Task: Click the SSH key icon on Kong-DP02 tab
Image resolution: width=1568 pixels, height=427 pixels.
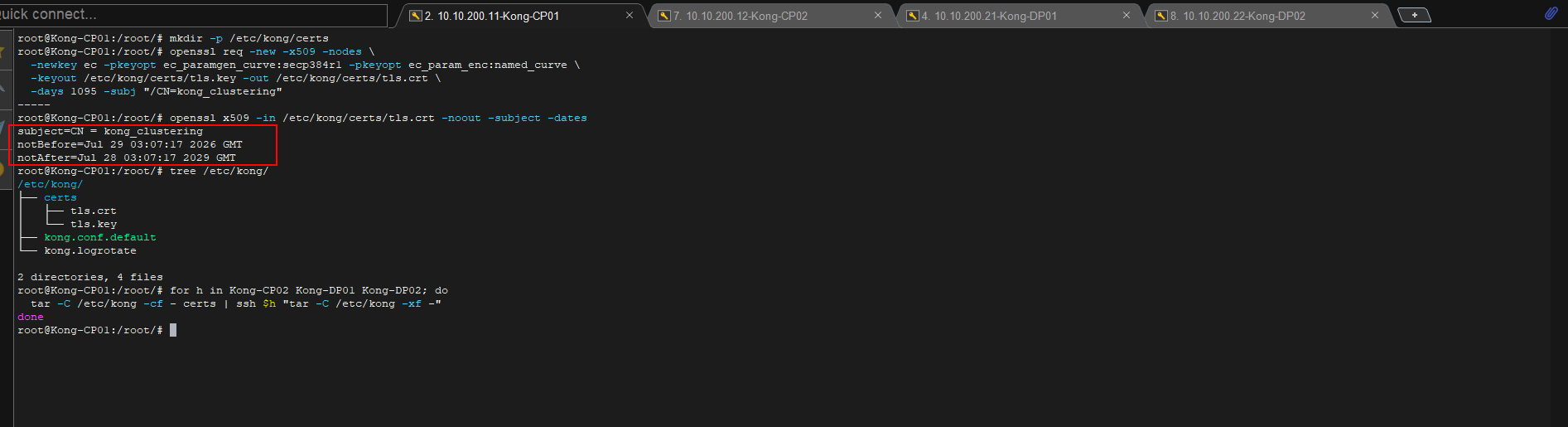Action: (1161, 16)
